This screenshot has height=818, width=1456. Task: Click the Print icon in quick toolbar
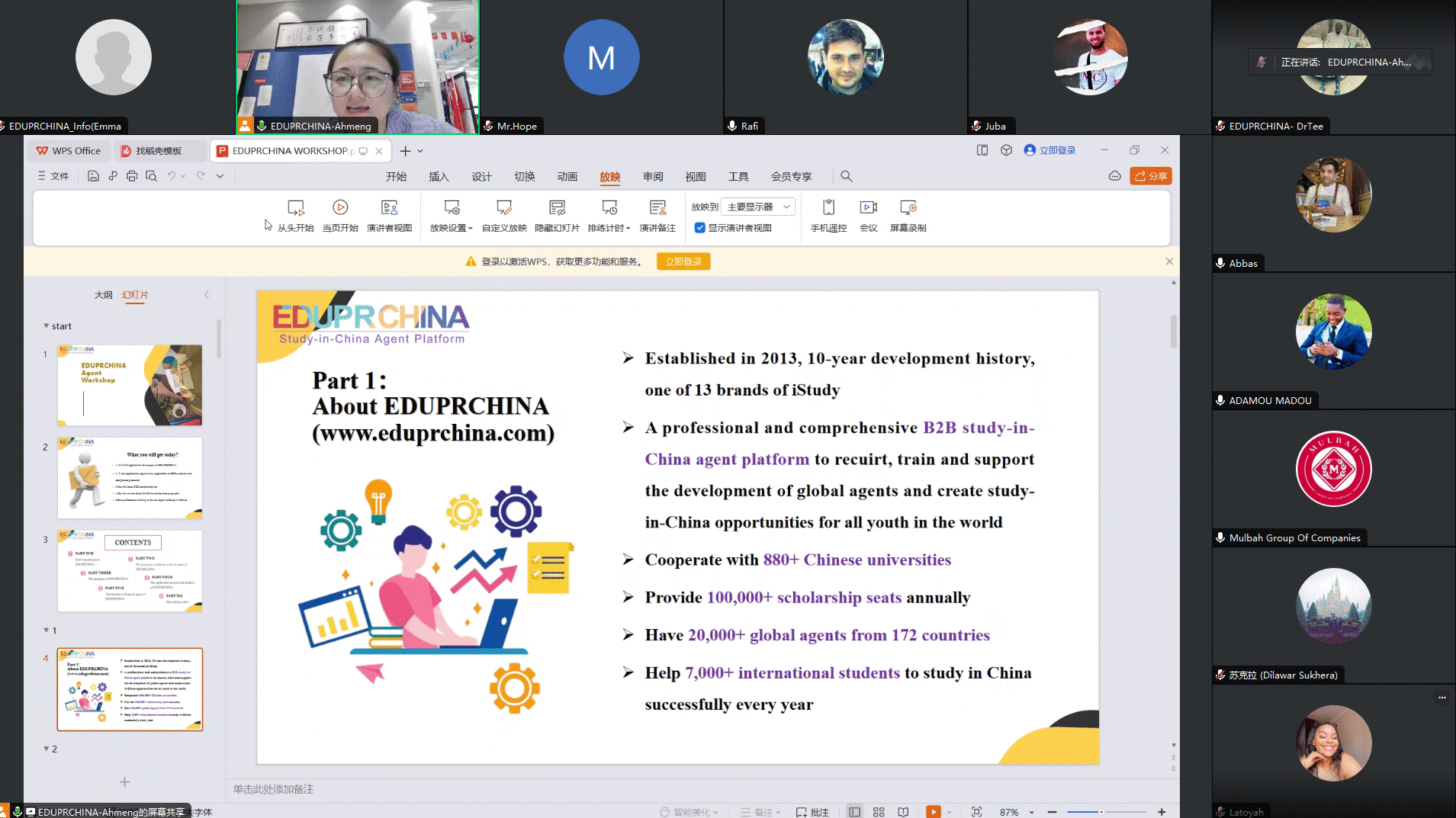coord(132,176)
